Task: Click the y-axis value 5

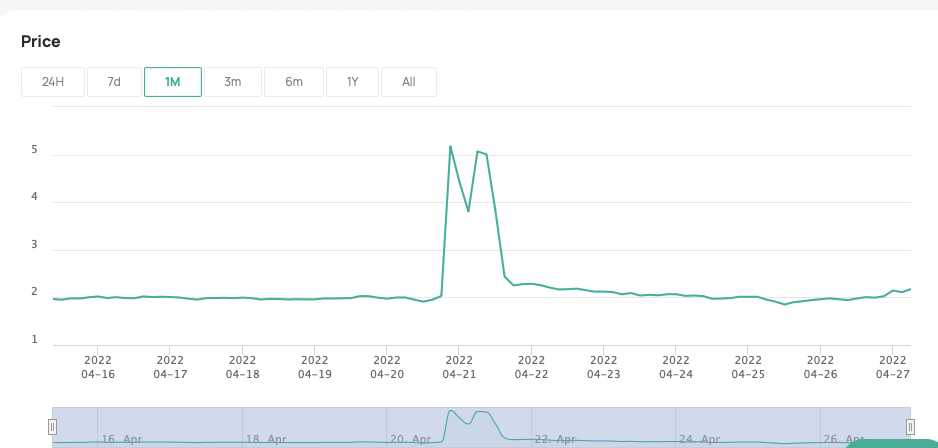Action: coord(35,150)
